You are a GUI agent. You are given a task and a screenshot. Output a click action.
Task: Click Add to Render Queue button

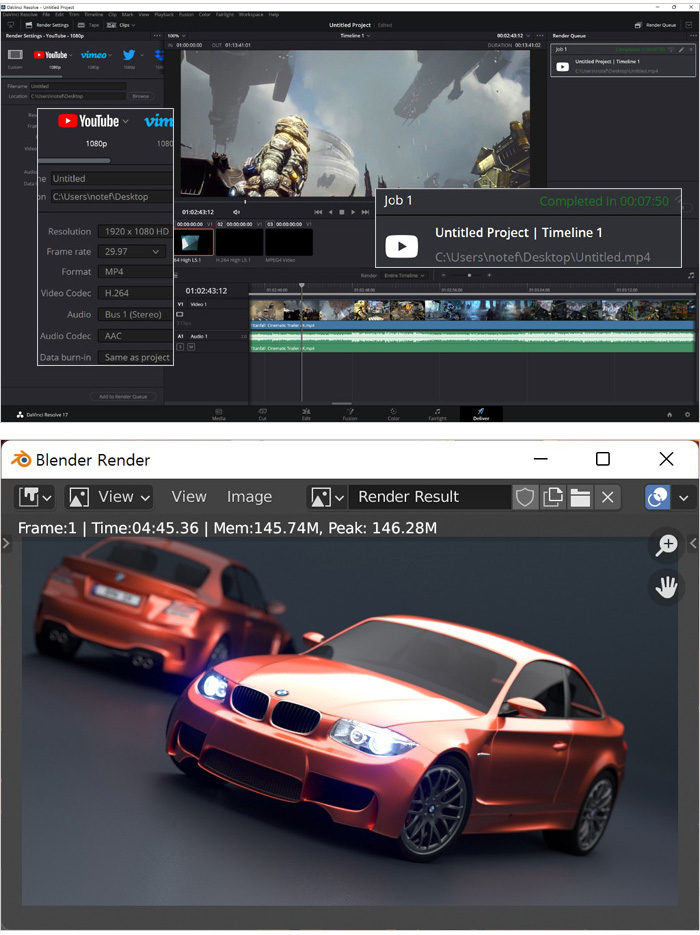[x=122, y=397]
